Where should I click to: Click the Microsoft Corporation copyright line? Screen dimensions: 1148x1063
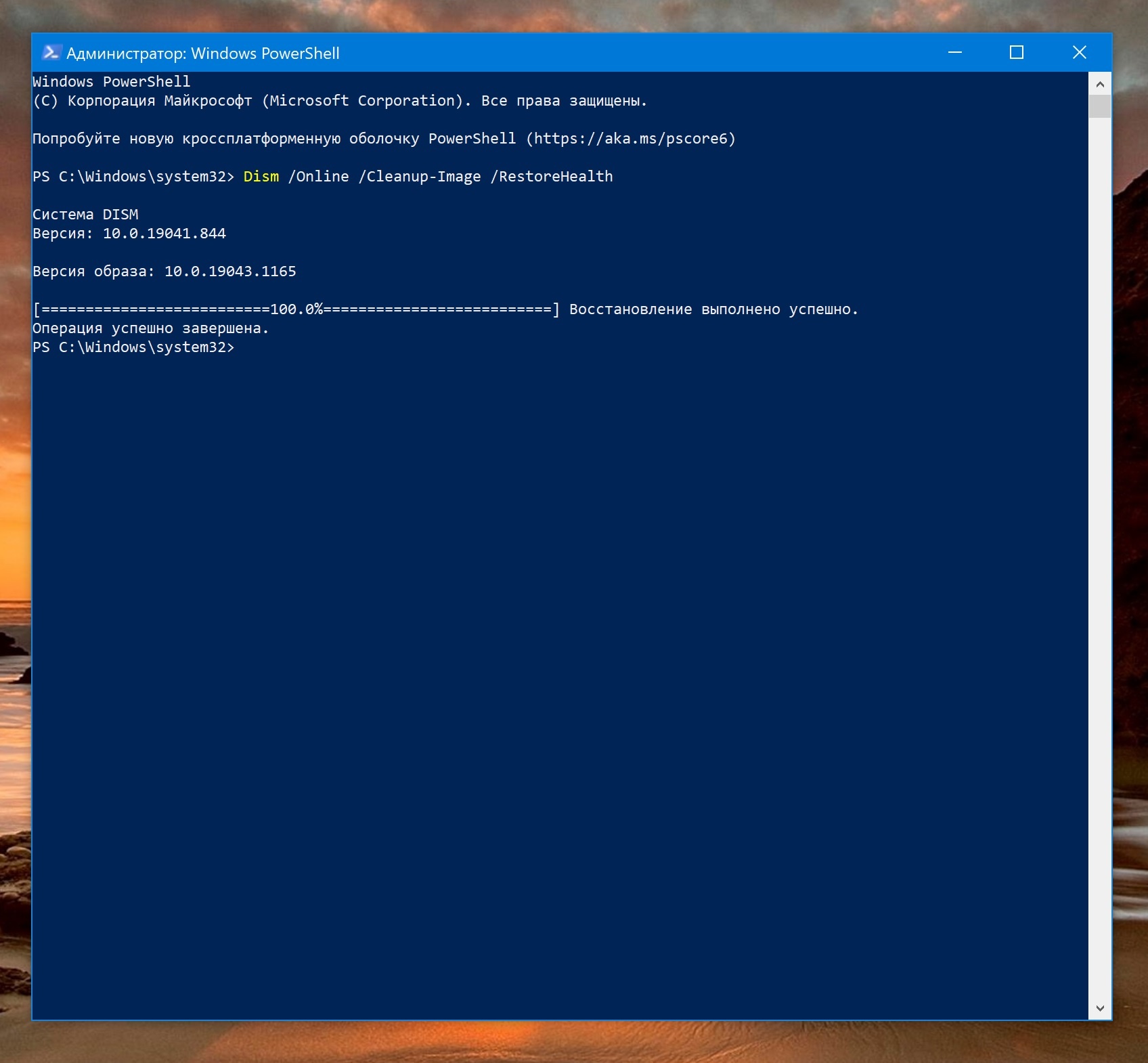tap(340, 101)
